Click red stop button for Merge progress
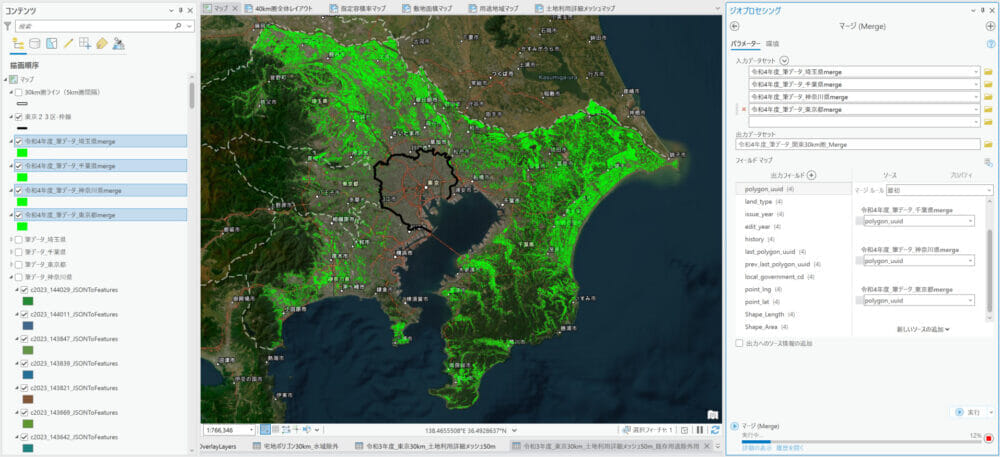1000x457 pixels. point(989,439)
